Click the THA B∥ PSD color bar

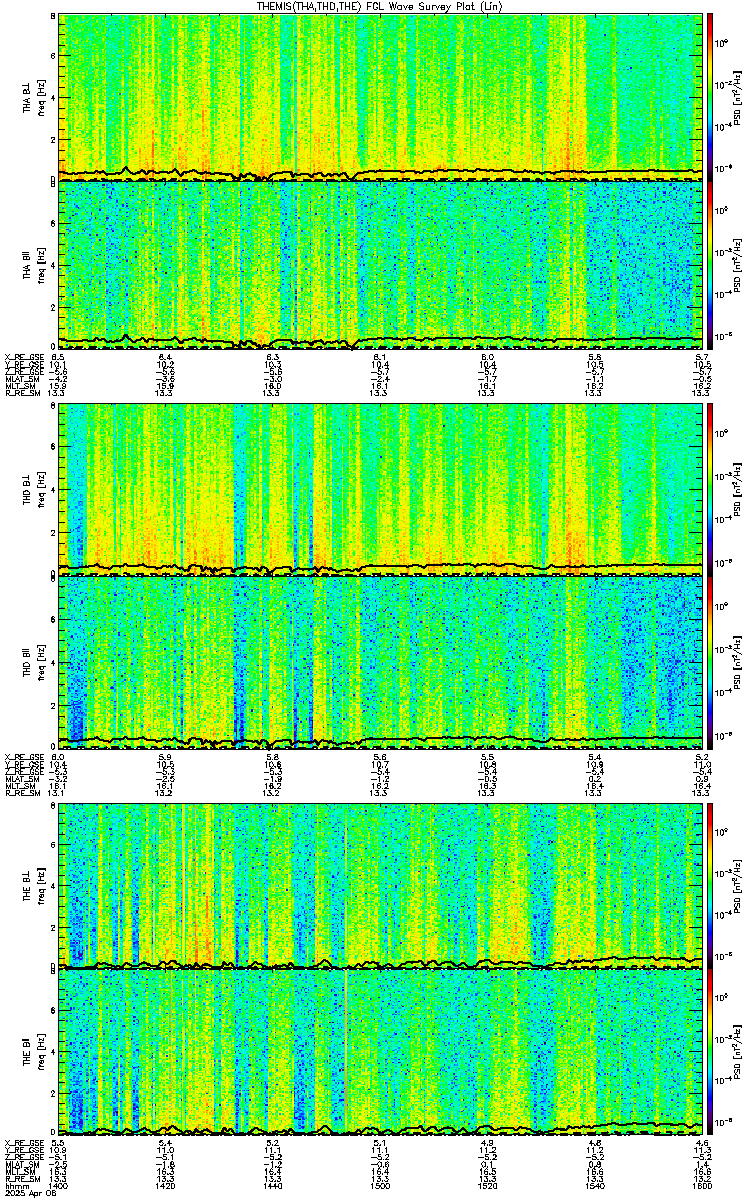pyautogui.click(x=711, y=264)
